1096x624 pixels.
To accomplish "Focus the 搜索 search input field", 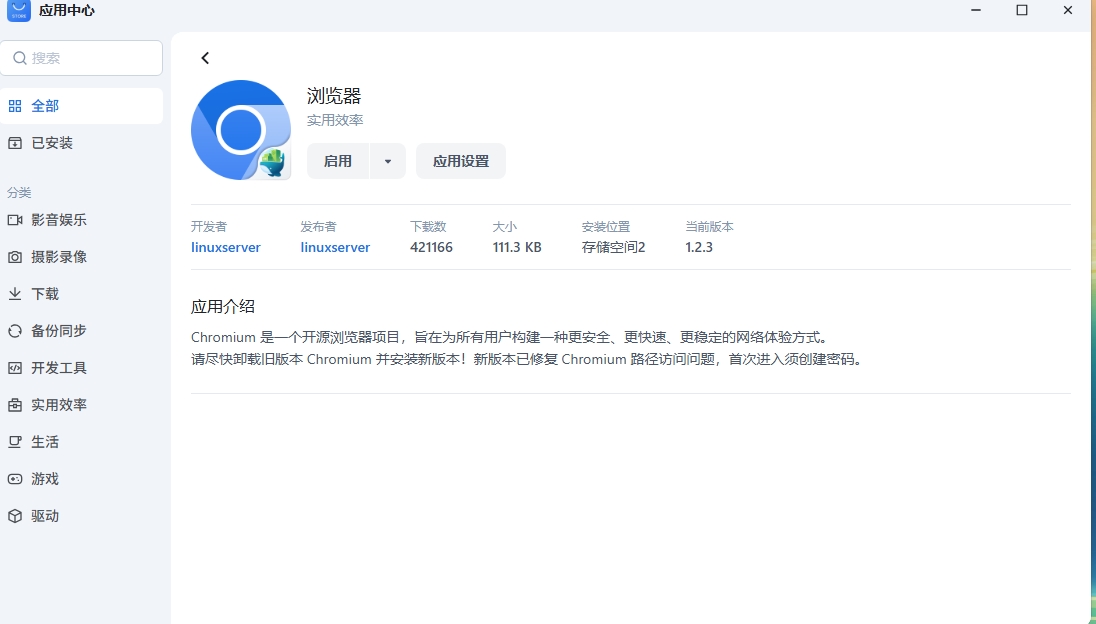I will pos(81,58).
